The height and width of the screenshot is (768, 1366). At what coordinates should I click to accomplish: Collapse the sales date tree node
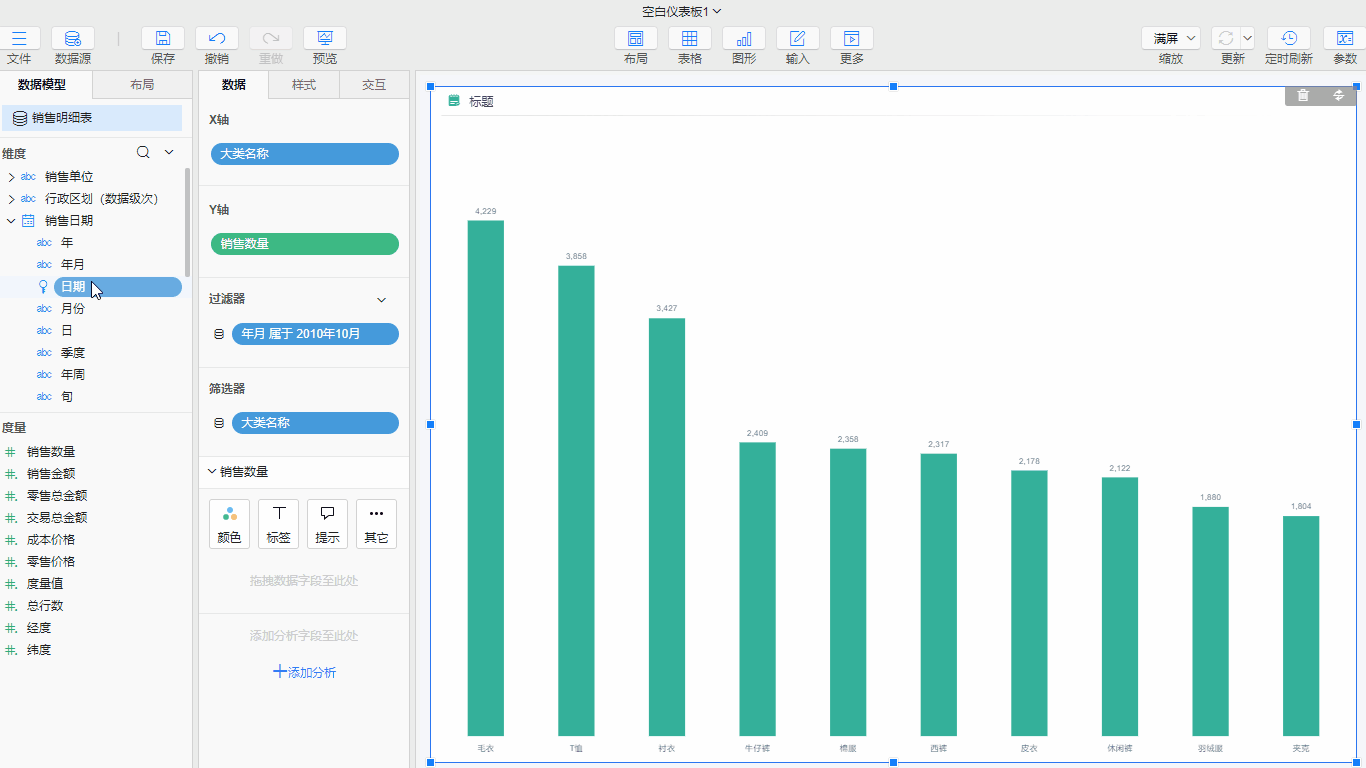point(11,220)
